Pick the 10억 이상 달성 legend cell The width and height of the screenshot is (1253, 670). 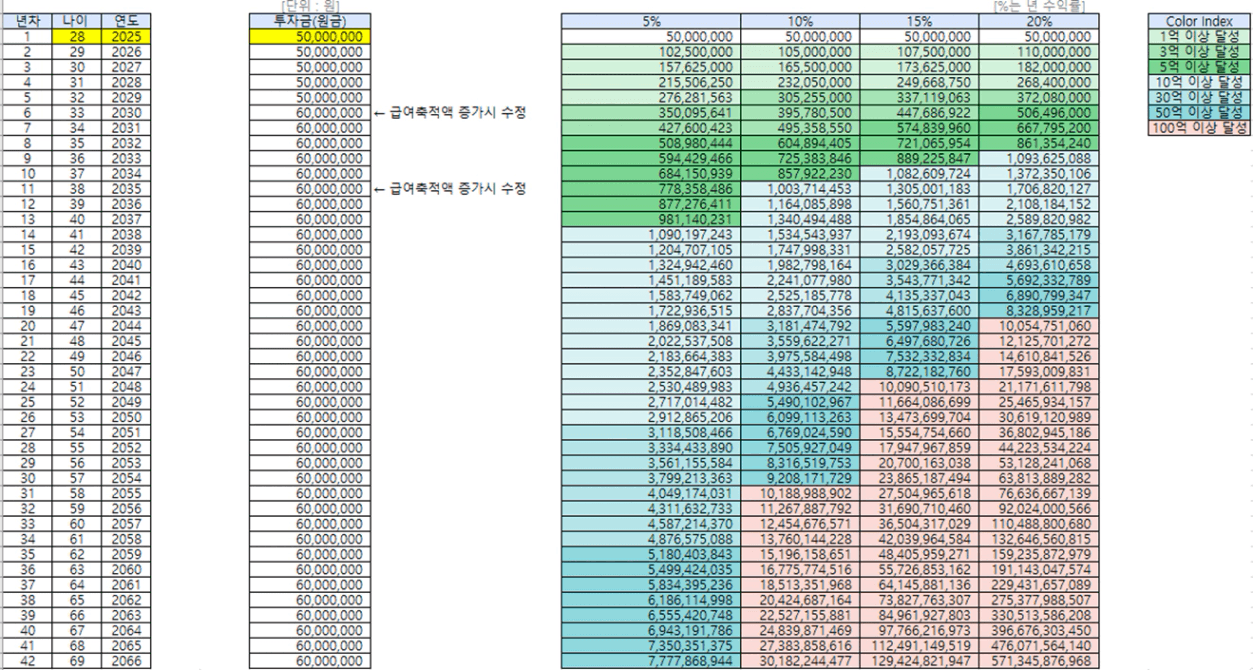(1199, 81)
